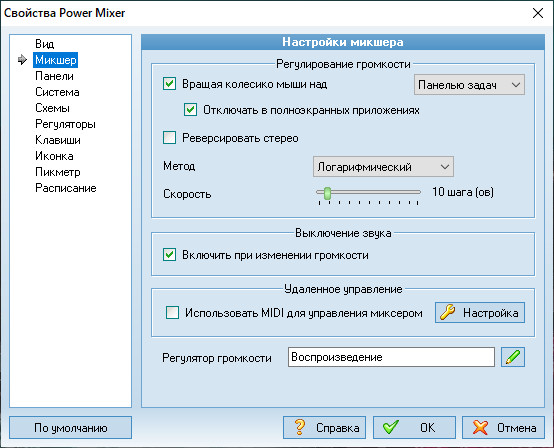Open the Клавиши hotkeys category
554x448 pixels.
click(x=58, y=140)
